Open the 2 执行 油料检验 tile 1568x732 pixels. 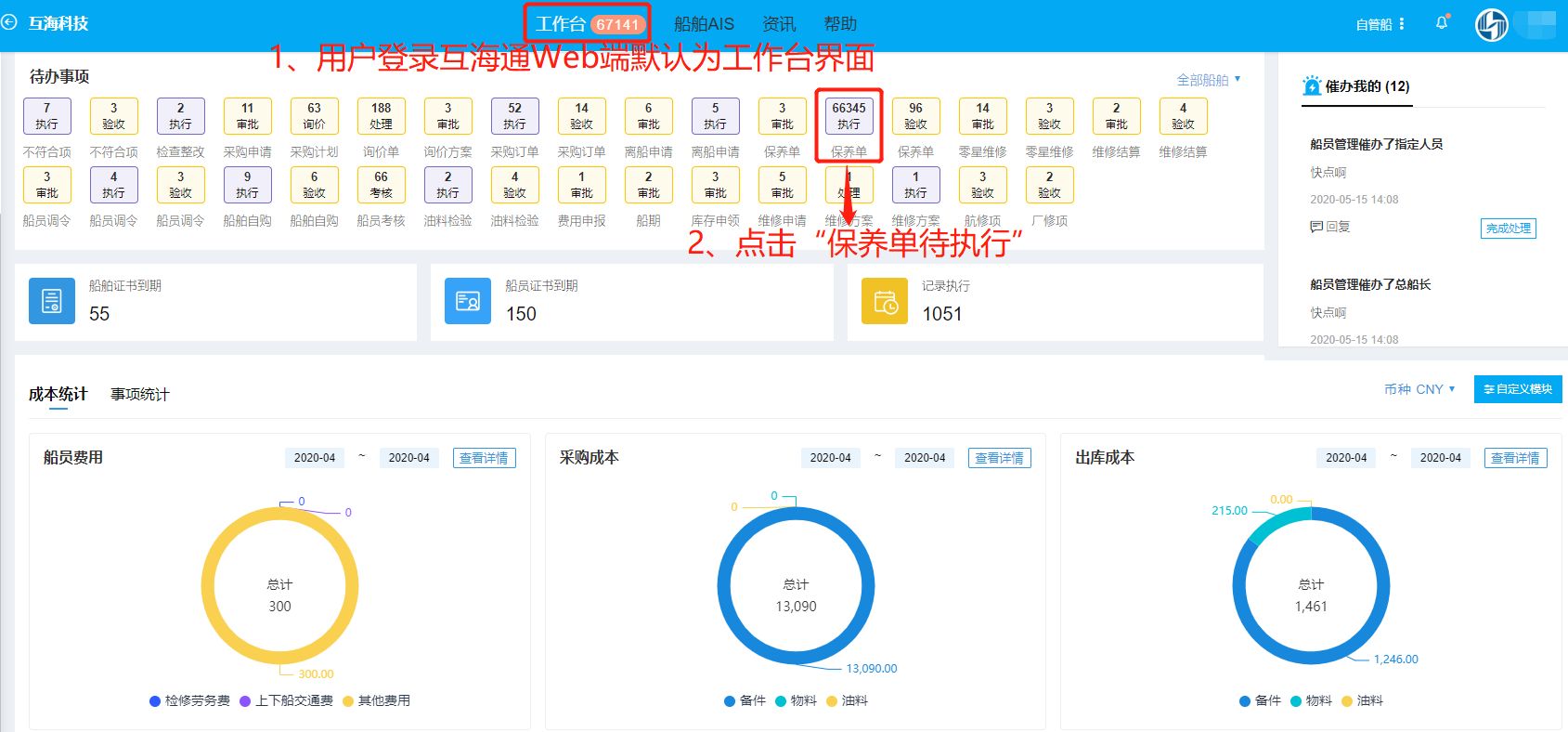point(448,185)
